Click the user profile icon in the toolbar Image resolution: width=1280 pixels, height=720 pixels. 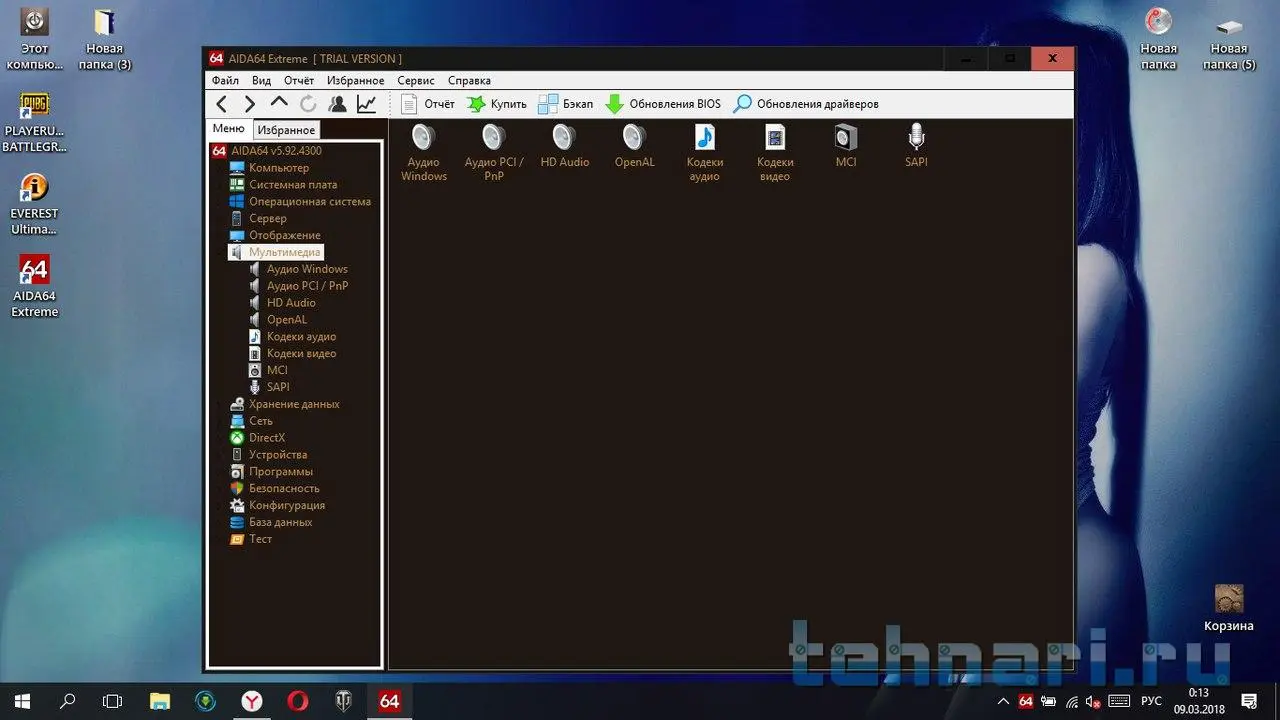[337, 104]
